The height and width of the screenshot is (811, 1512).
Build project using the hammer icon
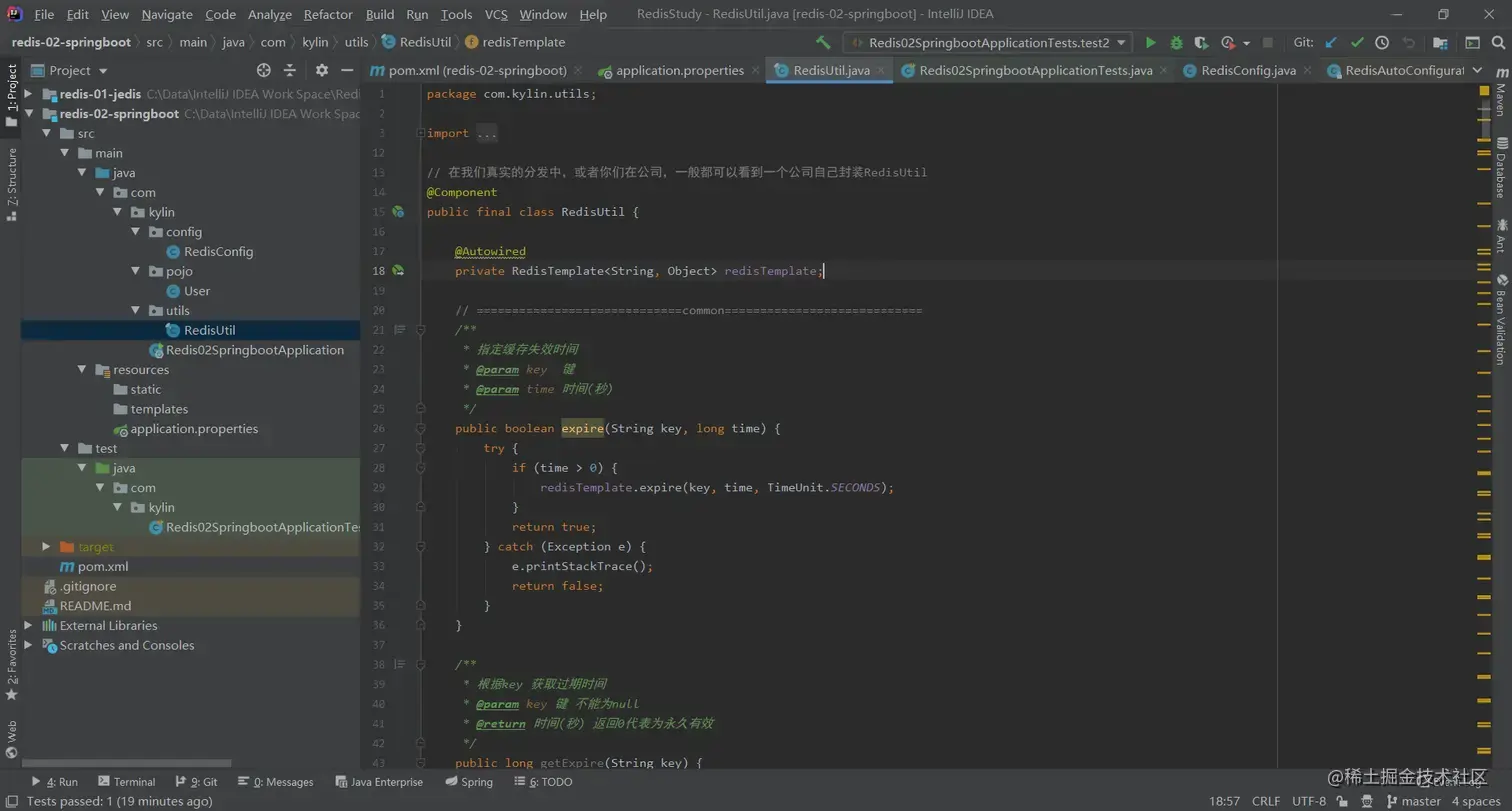[x=823, y=43]
